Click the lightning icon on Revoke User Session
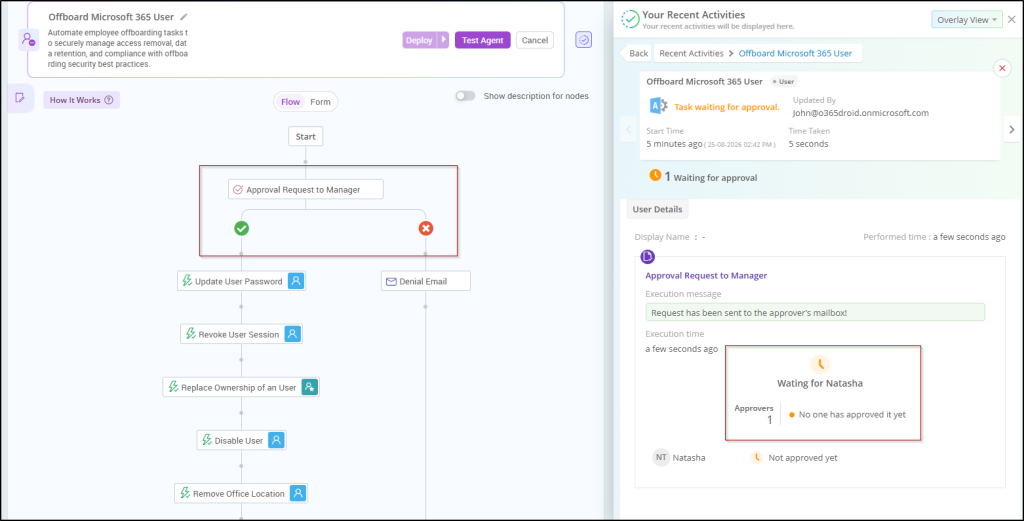The height and width of the screenshot is (521, 1024). (190, 334)
